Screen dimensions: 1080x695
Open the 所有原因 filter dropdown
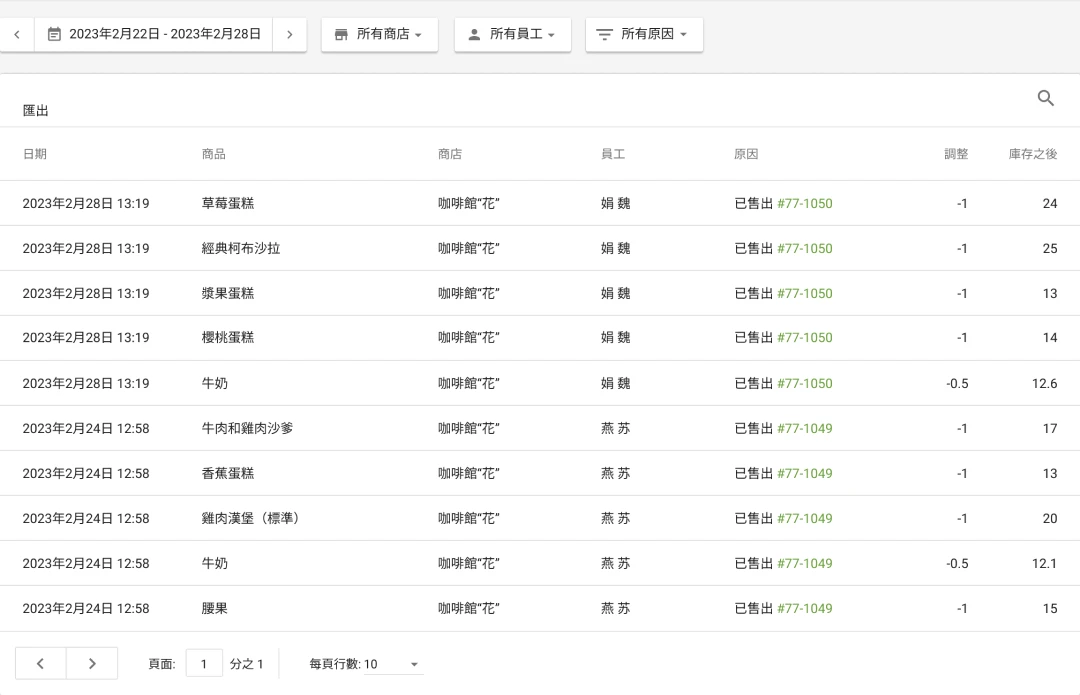coord(645,34)
